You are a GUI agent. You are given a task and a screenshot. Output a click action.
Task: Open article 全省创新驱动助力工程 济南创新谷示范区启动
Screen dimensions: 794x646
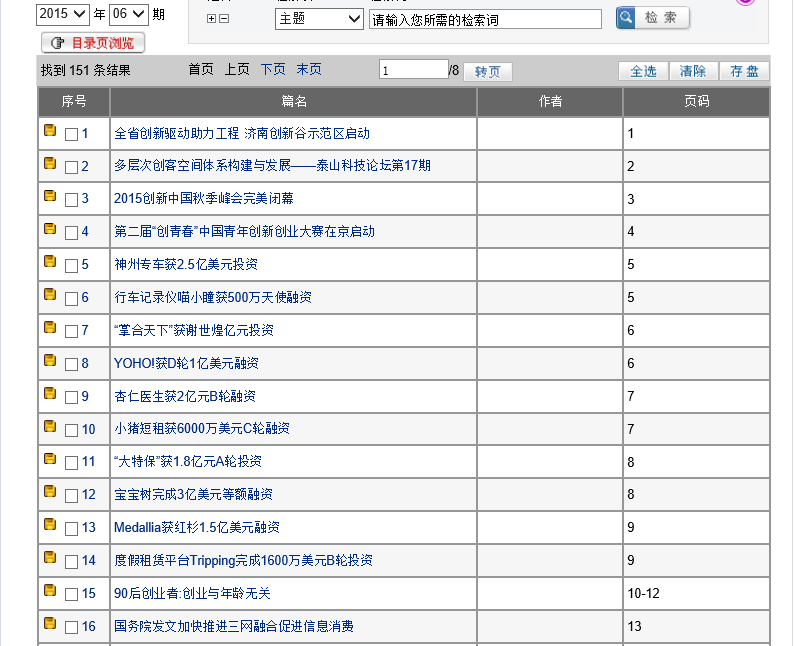[x=242, y=134]
